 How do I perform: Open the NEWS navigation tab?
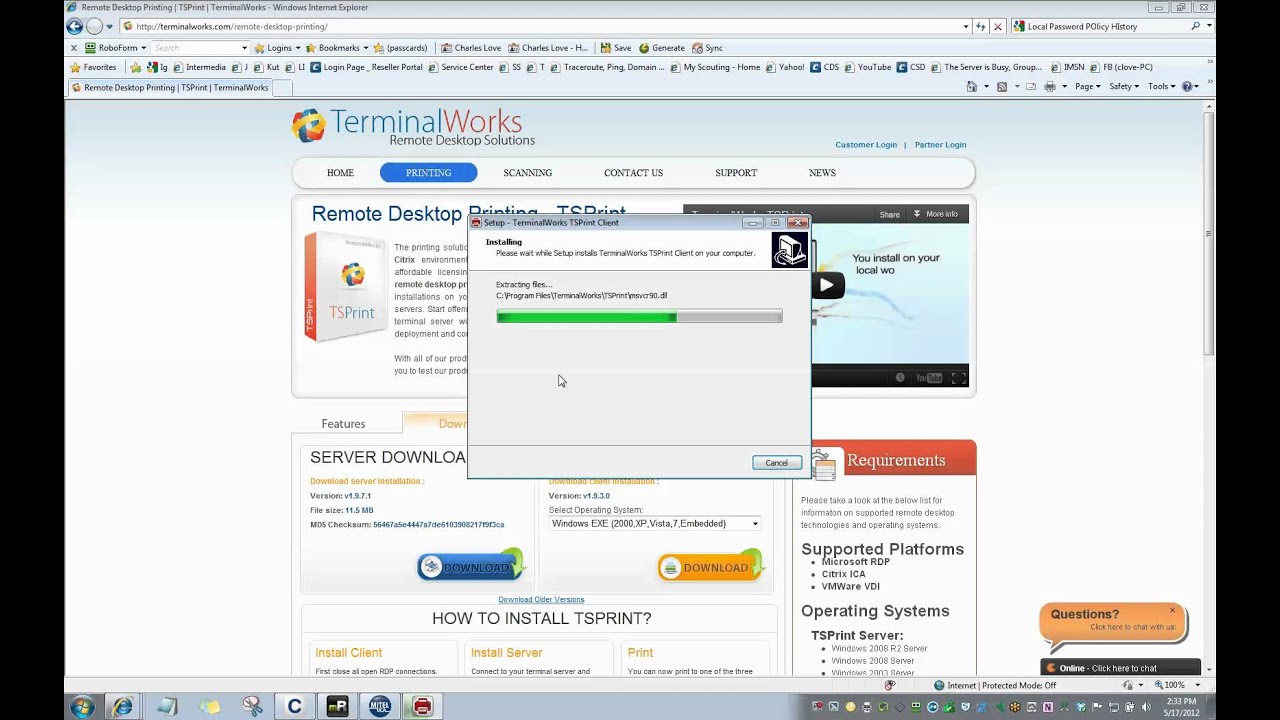pos(822,173)
